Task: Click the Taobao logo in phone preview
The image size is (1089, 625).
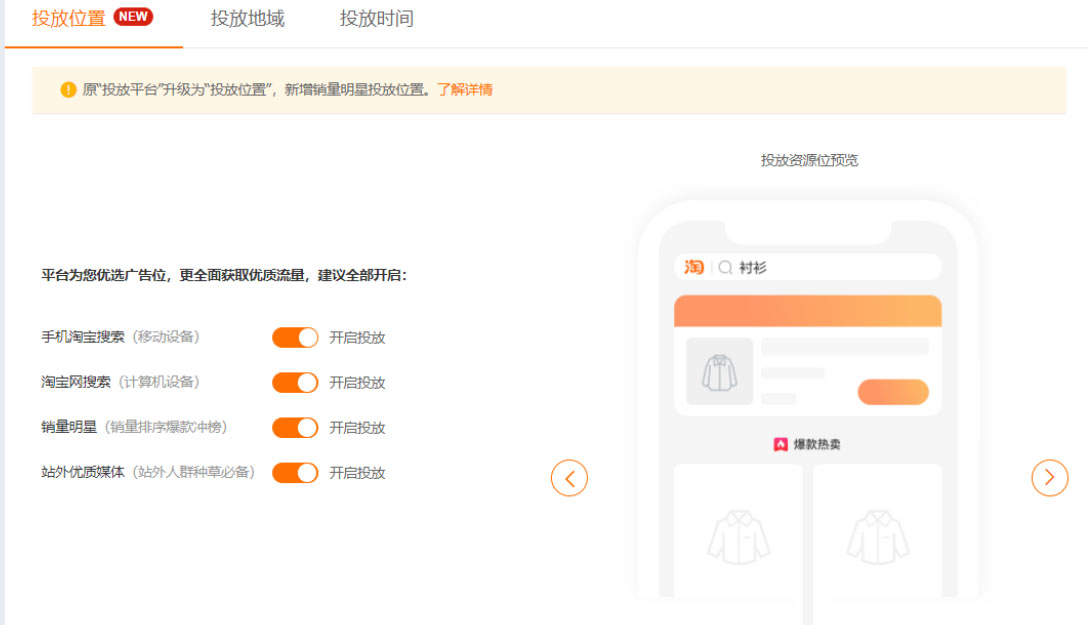Action: coord(694,267)
